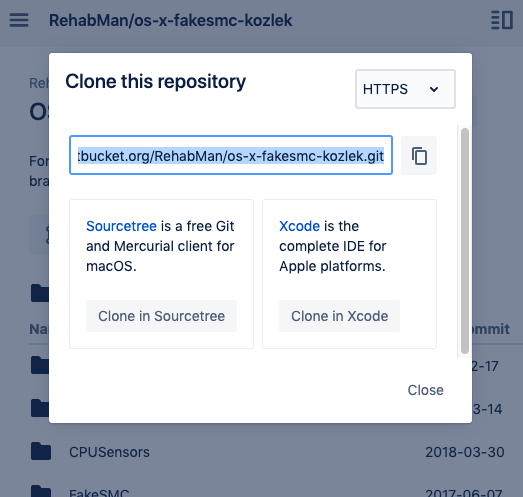This screenshot has height=497, width=523.
Task: Click the partially hidden Commit column header
Action: click(x=491, y=329)
